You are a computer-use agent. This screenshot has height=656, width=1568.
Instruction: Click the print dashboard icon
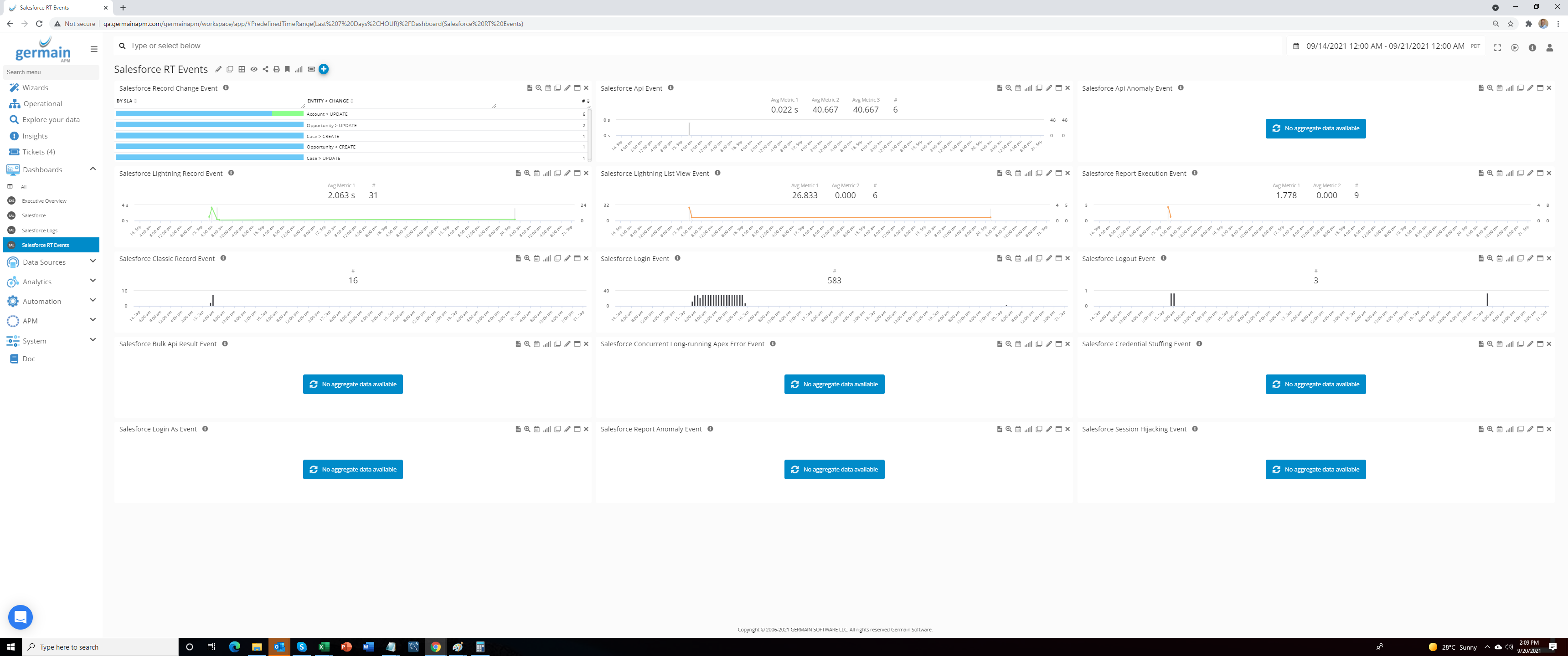[276, 69]
